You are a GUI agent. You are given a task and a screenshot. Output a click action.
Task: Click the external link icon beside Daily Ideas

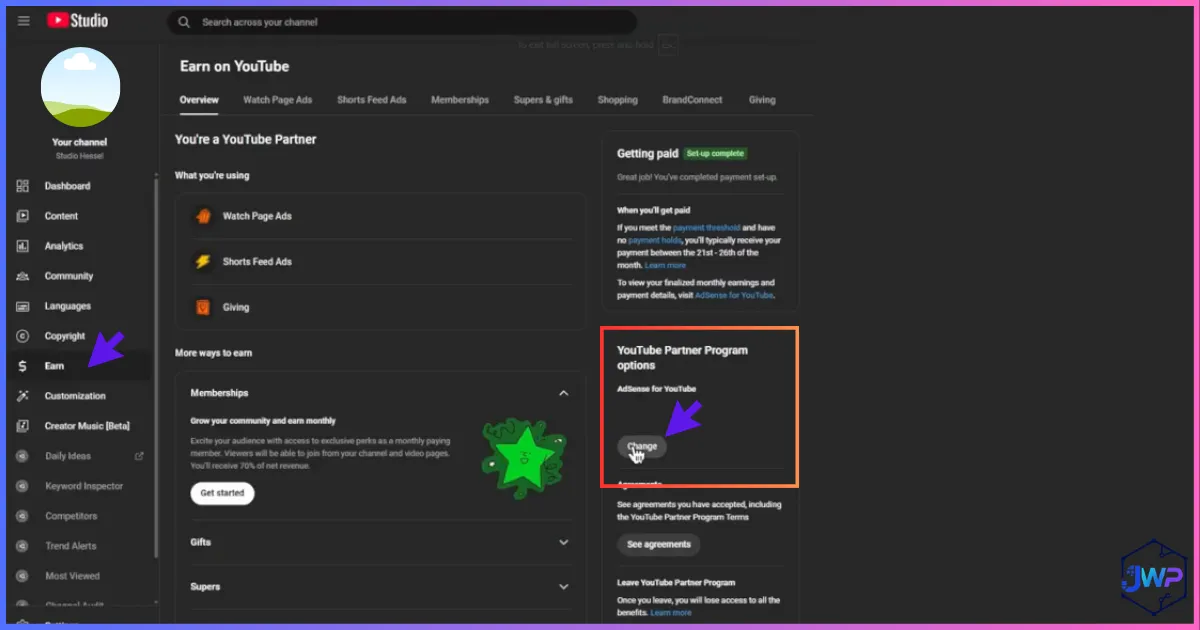tap(139, 456)
